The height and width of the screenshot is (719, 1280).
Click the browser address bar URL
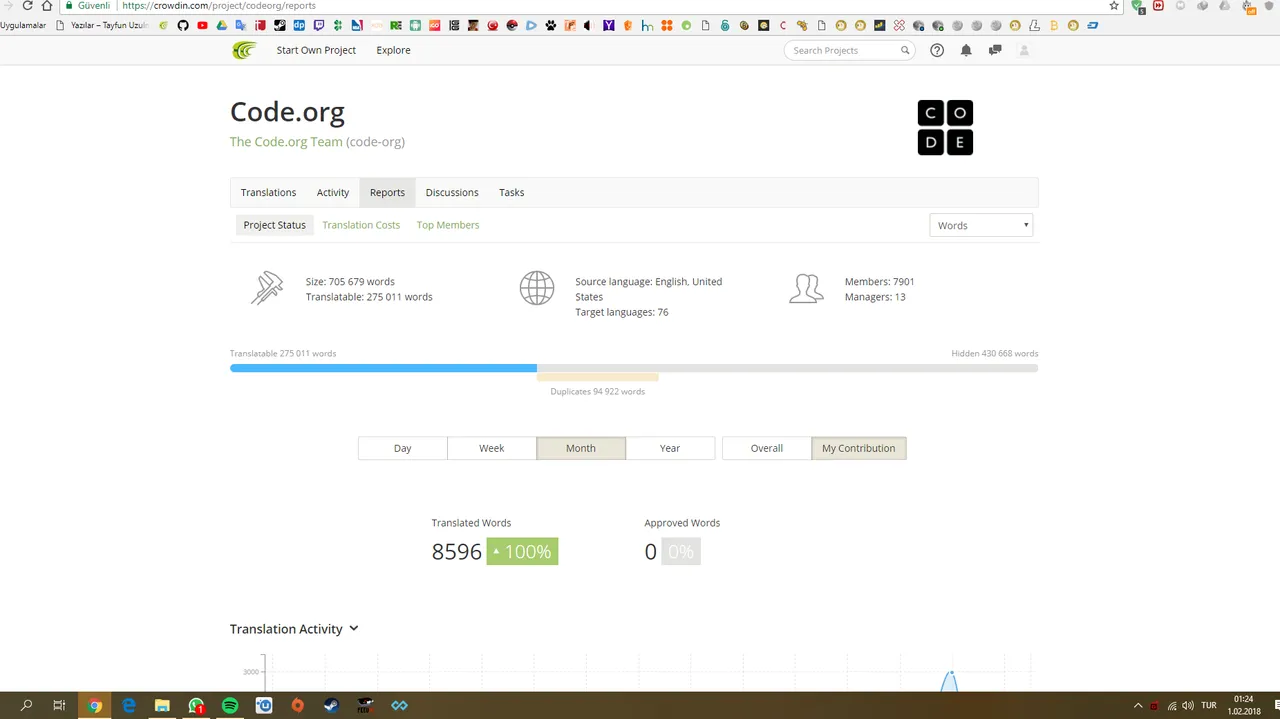219,5
